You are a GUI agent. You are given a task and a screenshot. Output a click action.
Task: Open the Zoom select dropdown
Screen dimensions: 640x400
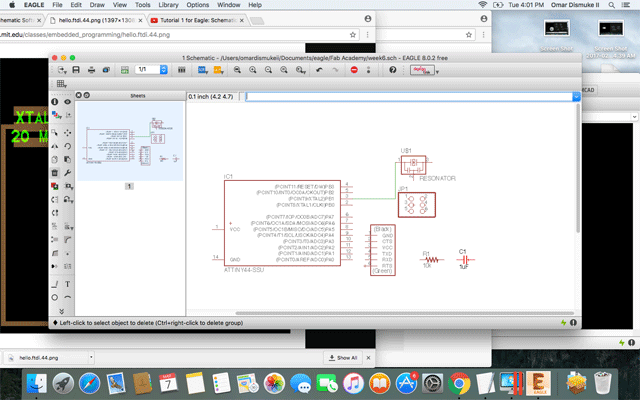[301, 70]
